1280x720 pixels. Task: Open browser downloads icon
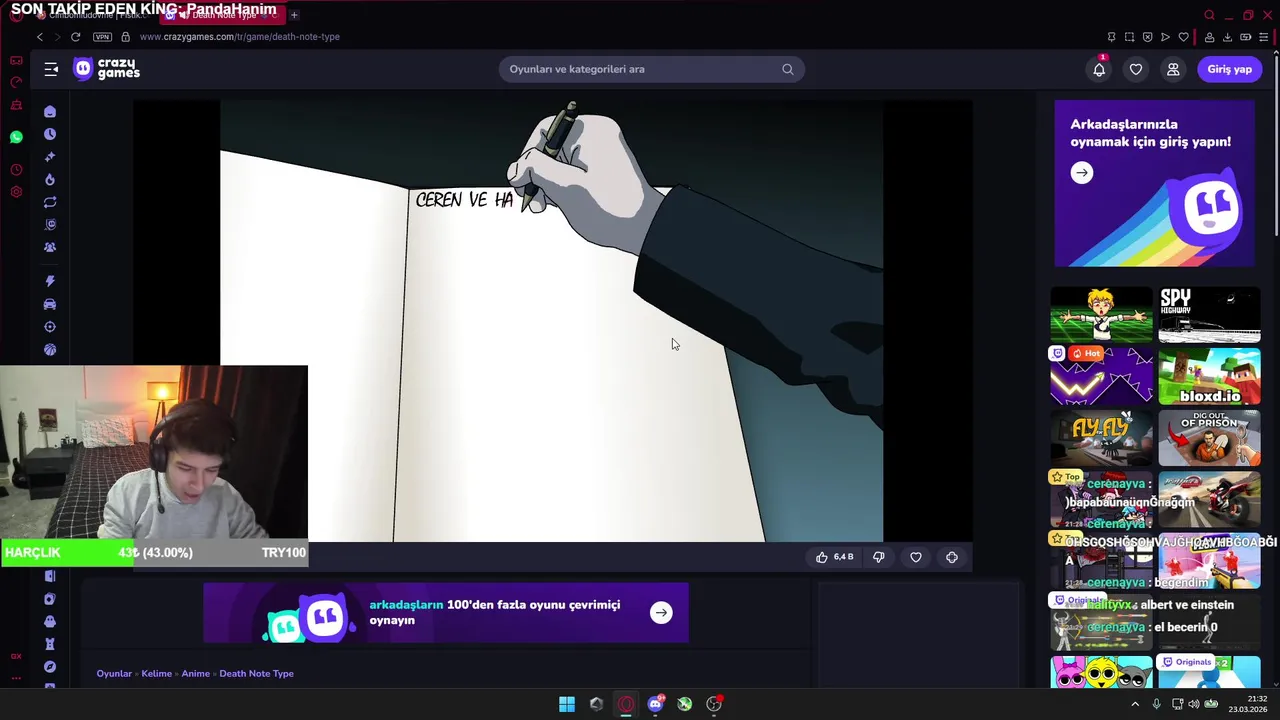coord(1227,37)
